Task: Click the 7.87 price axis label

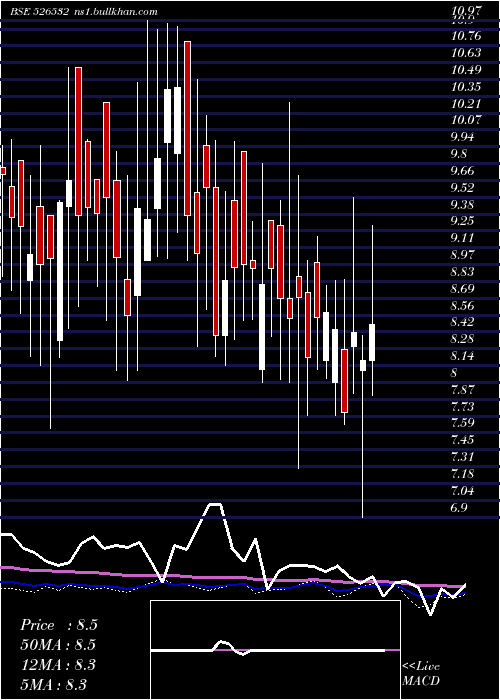Action: tap(462, 389)
